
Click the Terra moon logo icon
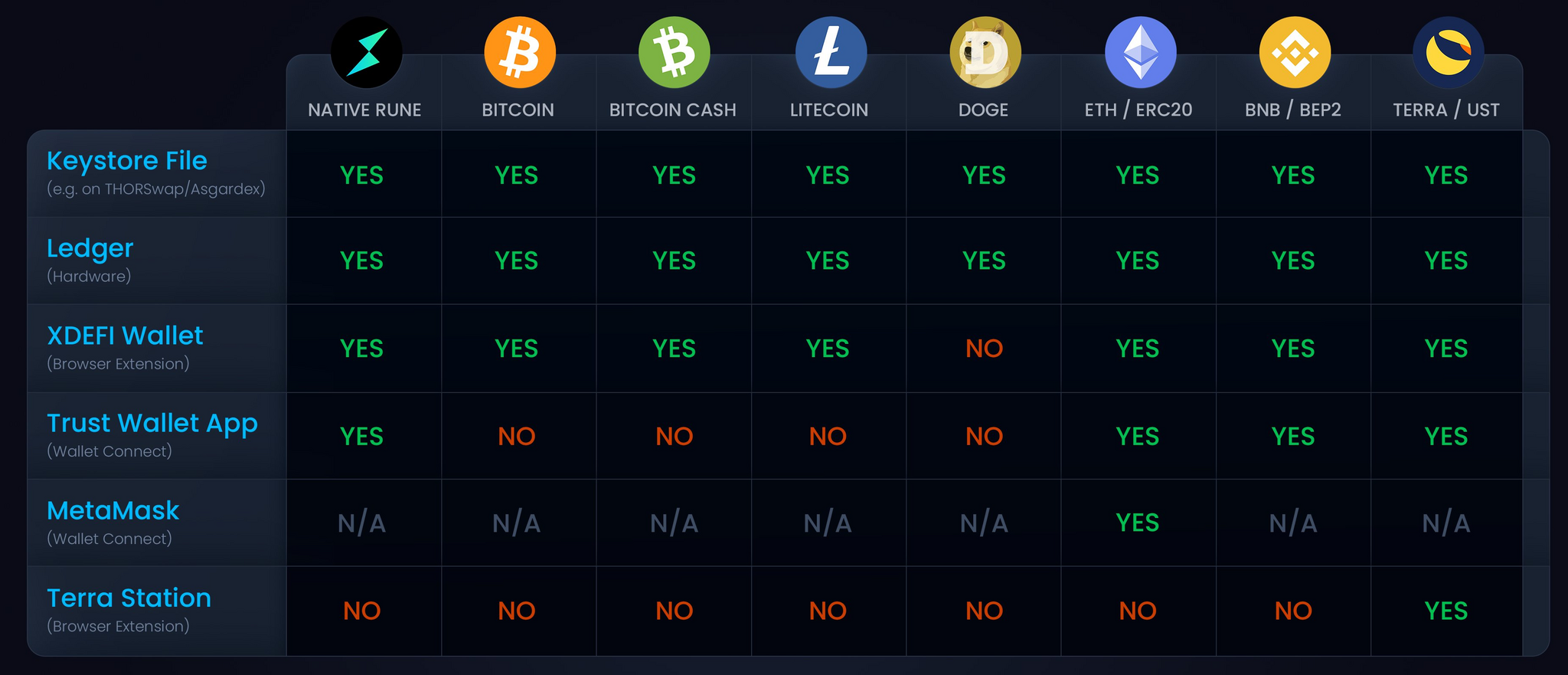coord(1449,52)
